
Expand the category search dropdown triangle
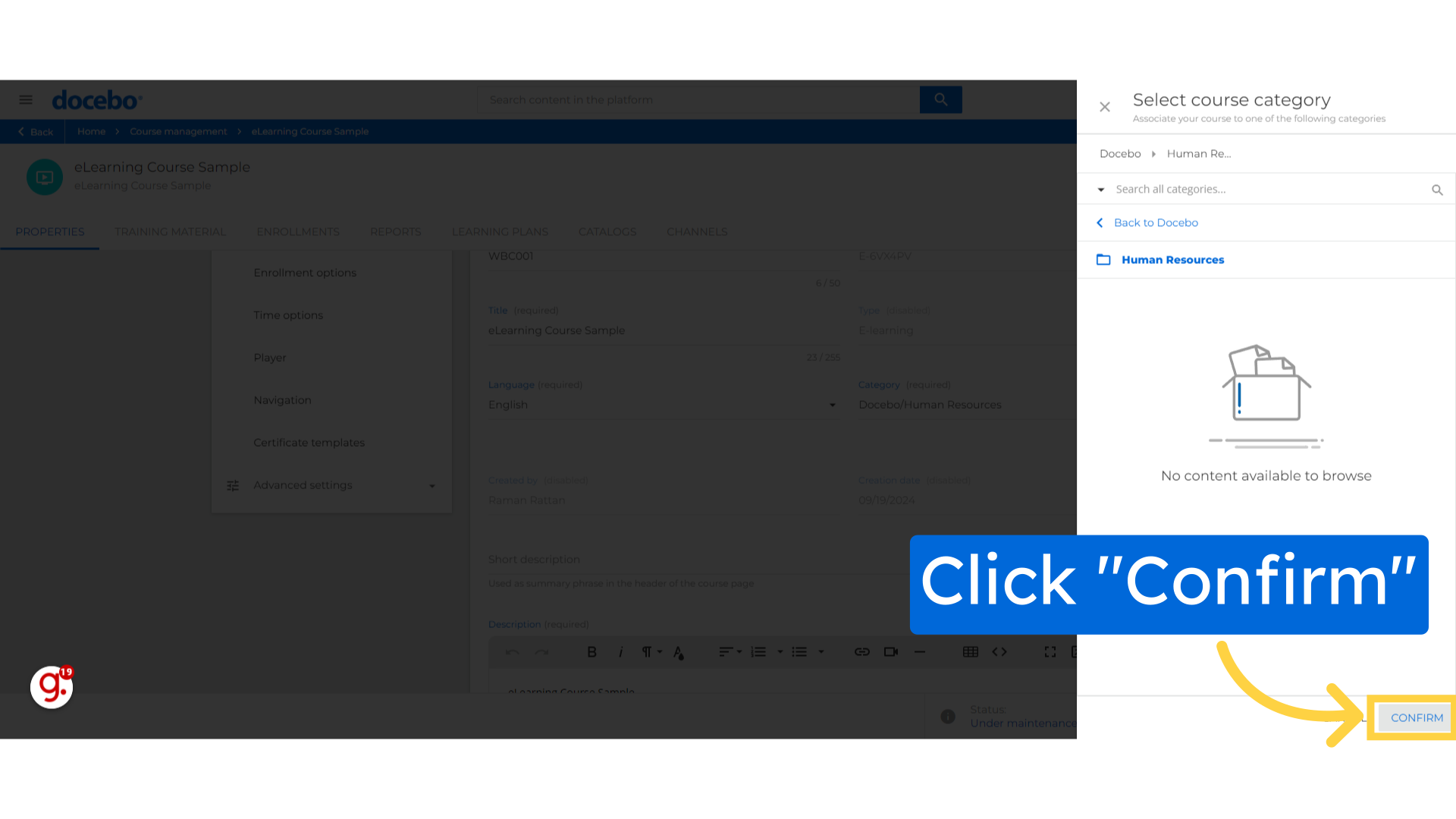tap(1101, 189)
